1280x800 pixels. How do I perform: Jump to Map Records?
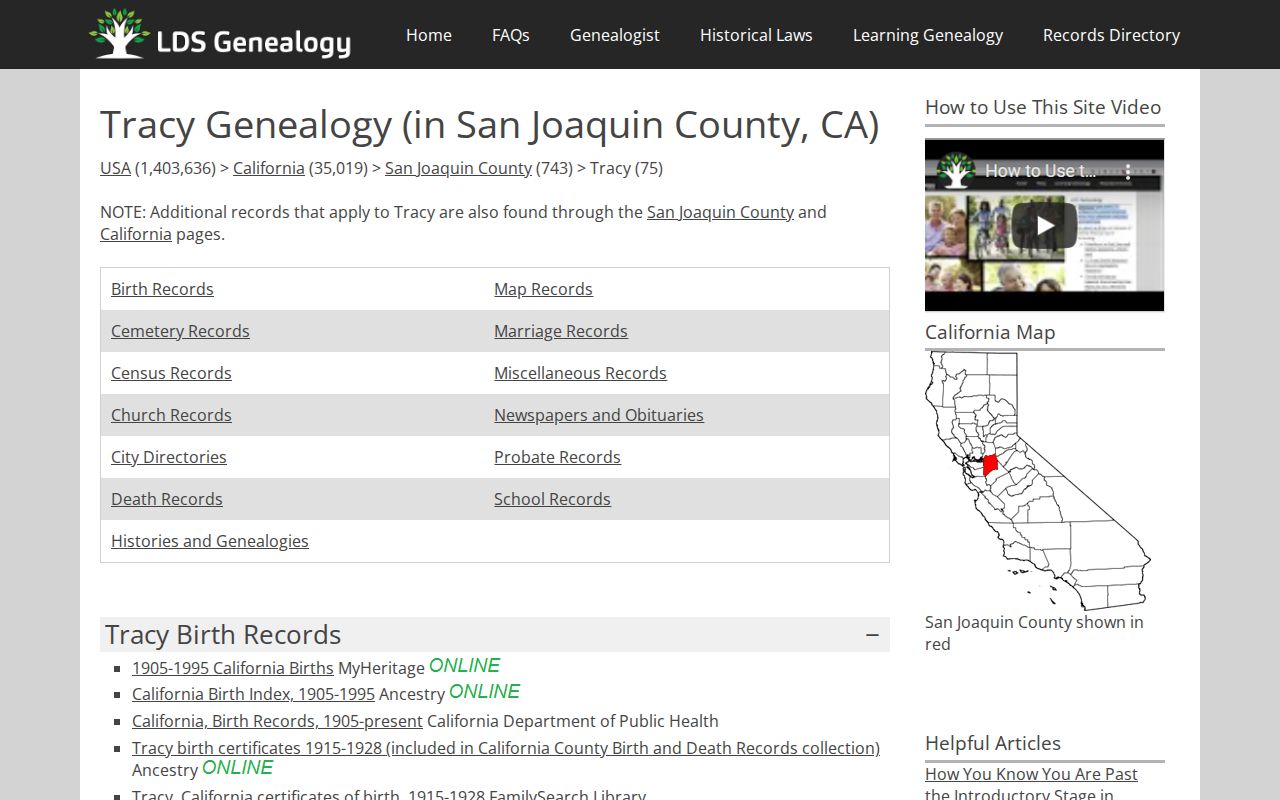[x=543, y=289]
